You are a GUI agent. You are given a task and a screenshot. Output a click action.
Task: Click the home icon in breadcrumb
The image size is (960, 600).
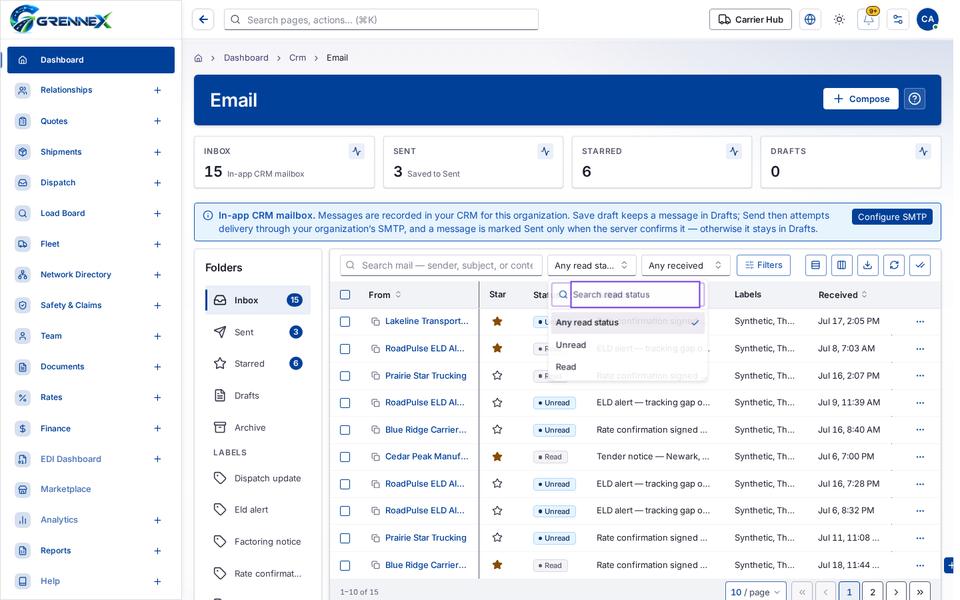[198, 58]
